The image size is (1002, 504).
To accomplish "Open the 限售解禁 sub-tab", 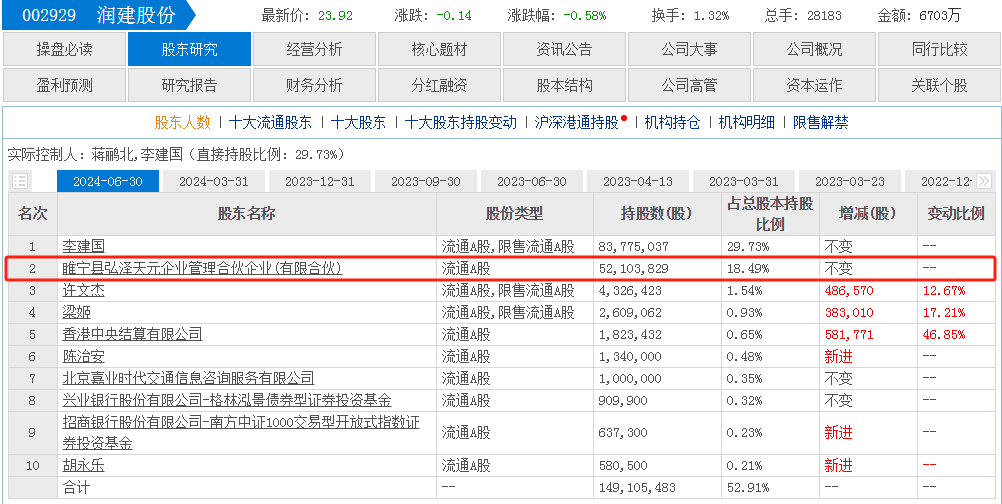I will click(x=820, y=123).
